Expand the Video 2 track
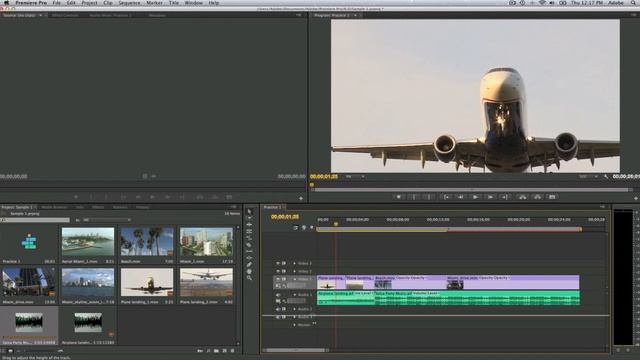The image size is (640, 360). (x=295, y=271)
